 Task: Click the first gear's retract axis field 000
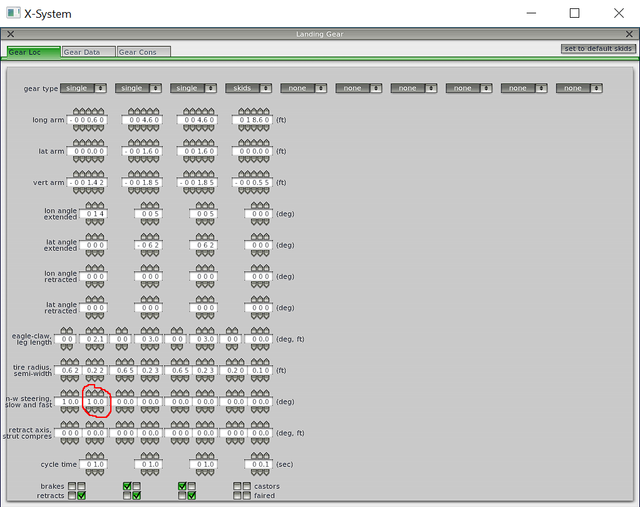(69, 433)
